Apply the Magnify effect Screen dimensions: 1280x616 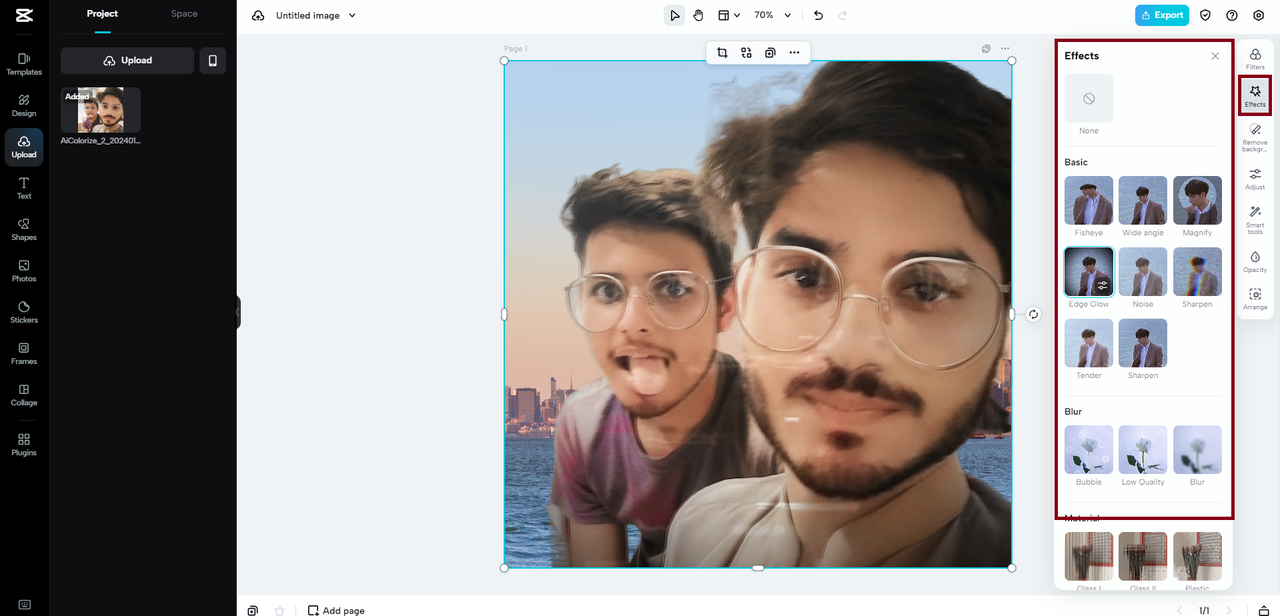[1197, 200]
